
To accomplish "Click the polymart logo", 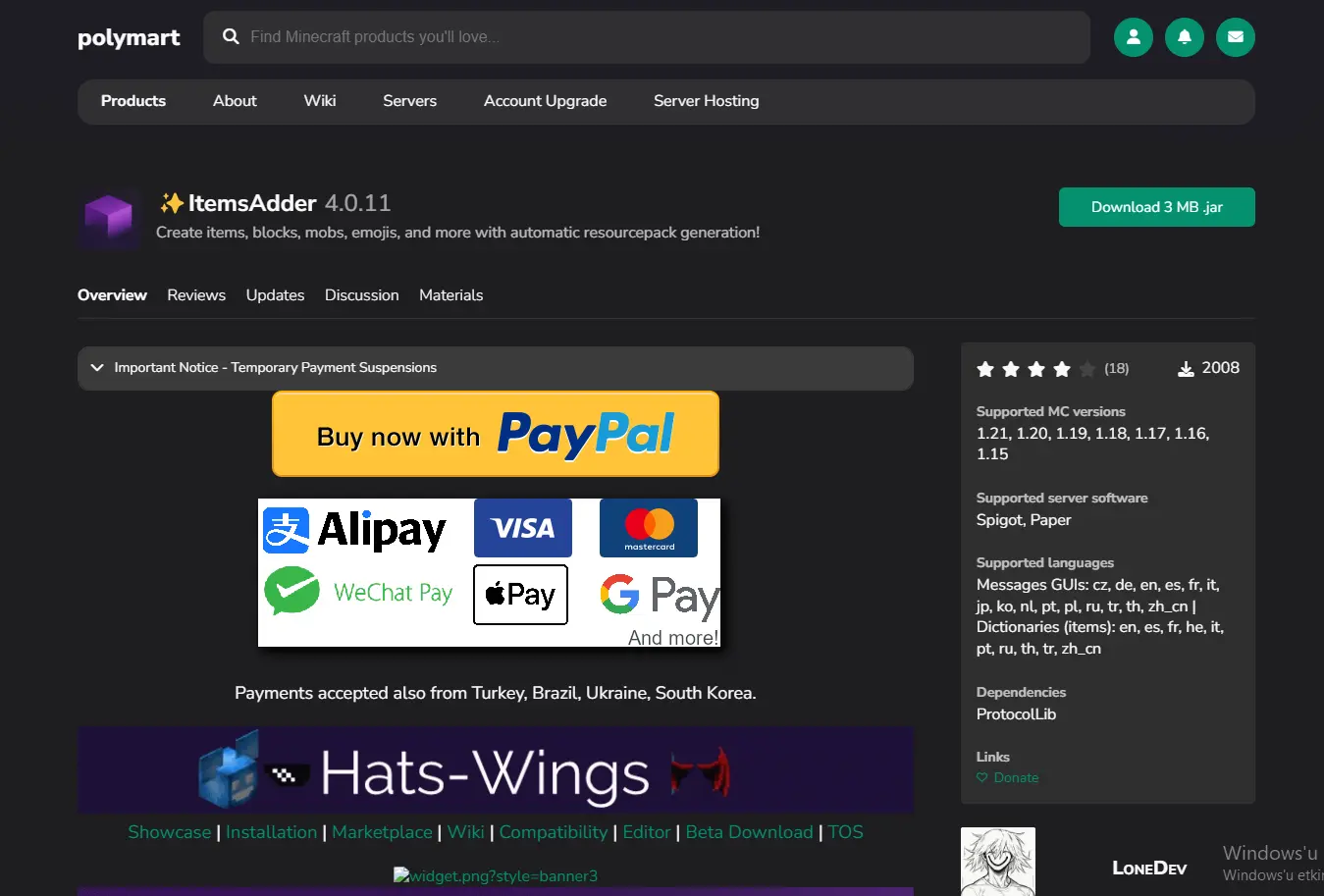I will tap(129, 37).
